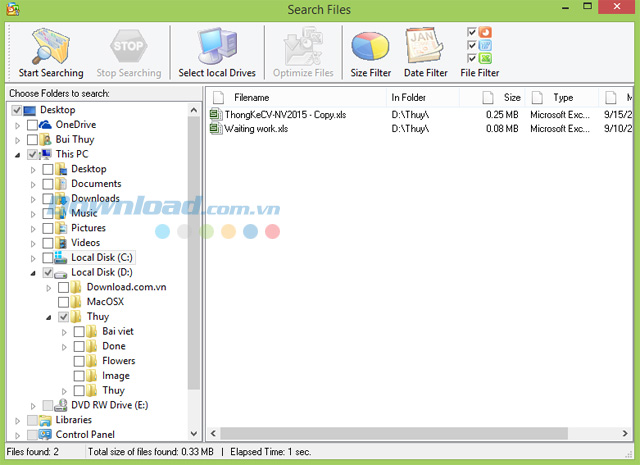Toggle the This PC checkbox
The width and height of the screenshot is (640, 465).
(x=32, y=154)
